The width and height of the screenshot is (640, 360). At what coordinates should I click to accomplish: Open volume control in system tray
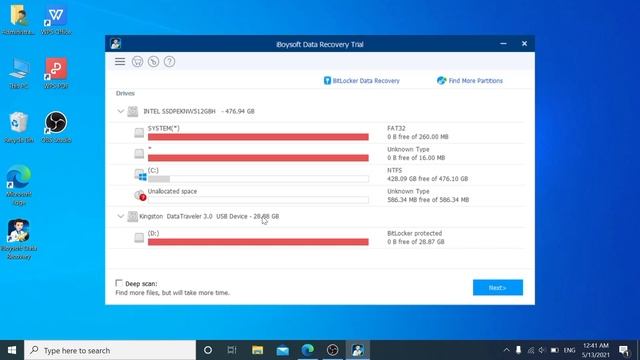pyautogui.click(x=542, y=350)
